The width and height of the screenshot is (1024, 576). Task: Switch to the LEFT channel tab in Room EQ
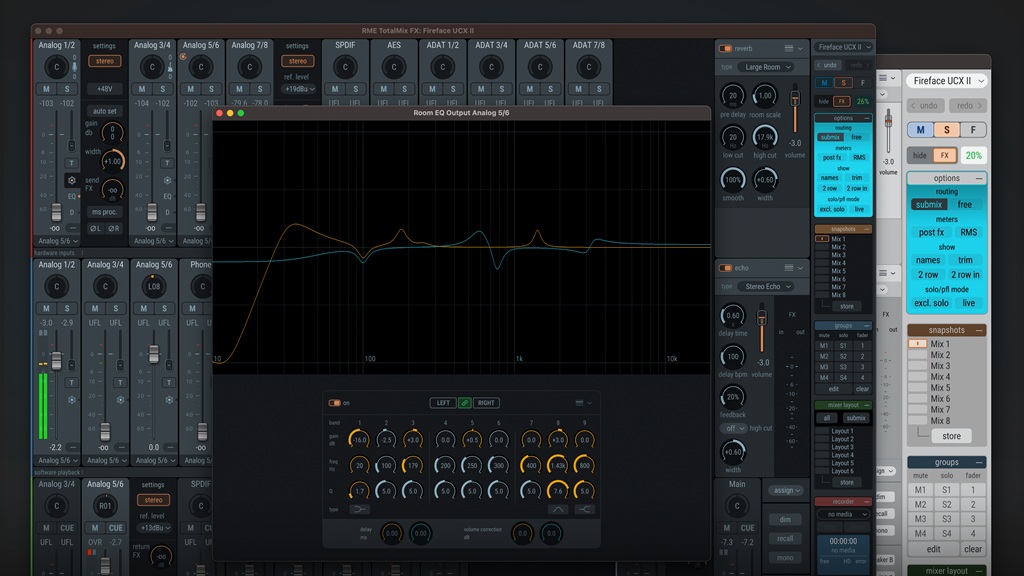(443, 403)
